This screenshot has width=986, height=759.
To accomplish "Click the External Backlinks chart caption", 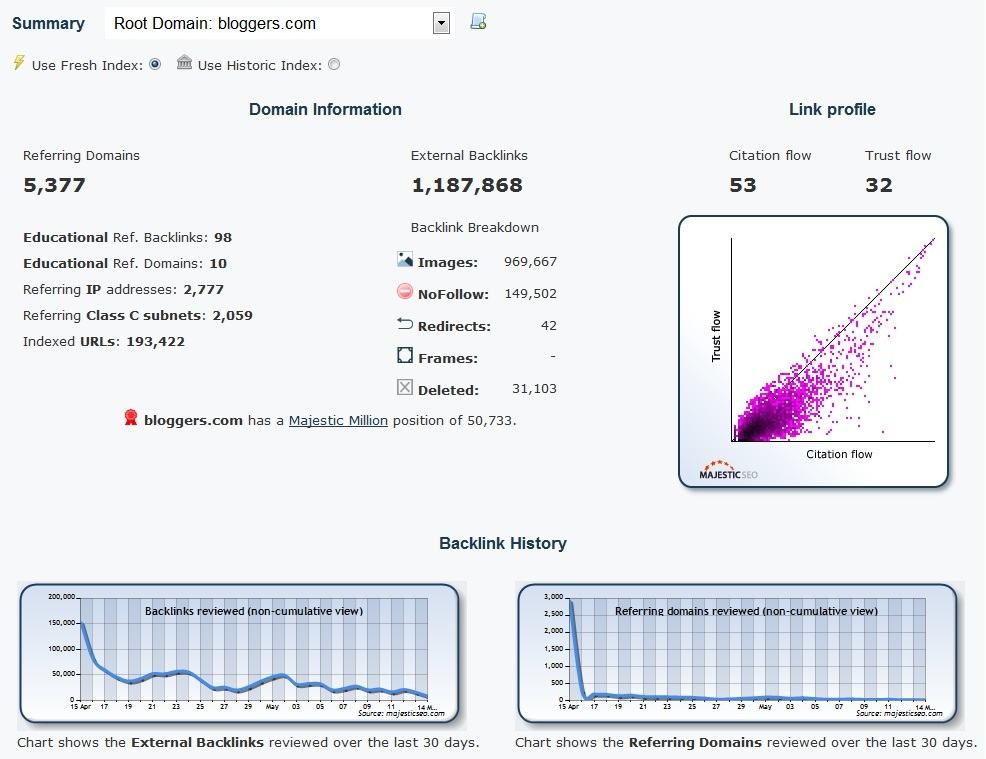I will click(248, 743).
